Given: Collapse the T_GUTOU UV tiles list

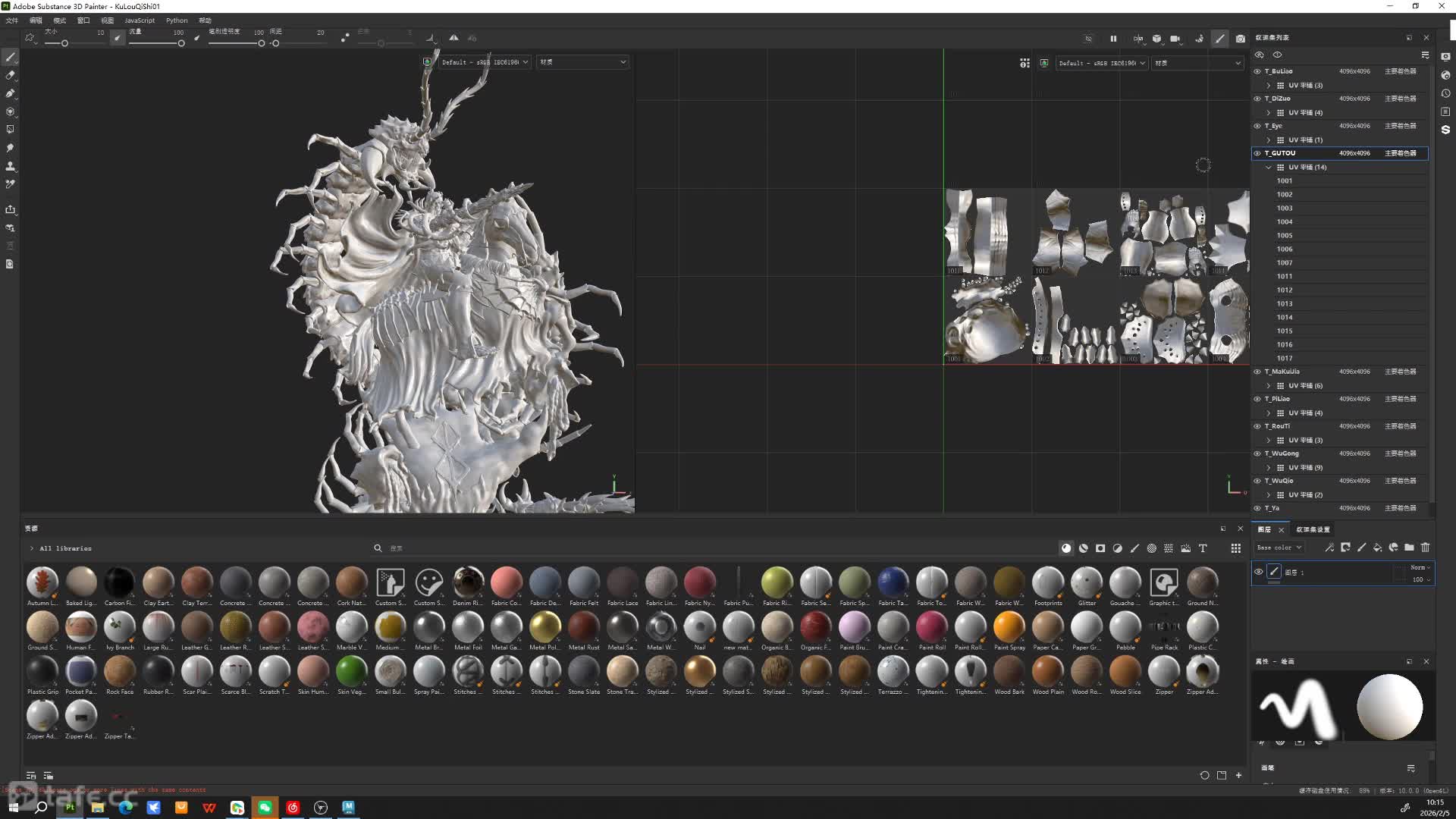Looking at the screenshot, I should tap(1269, 167).
